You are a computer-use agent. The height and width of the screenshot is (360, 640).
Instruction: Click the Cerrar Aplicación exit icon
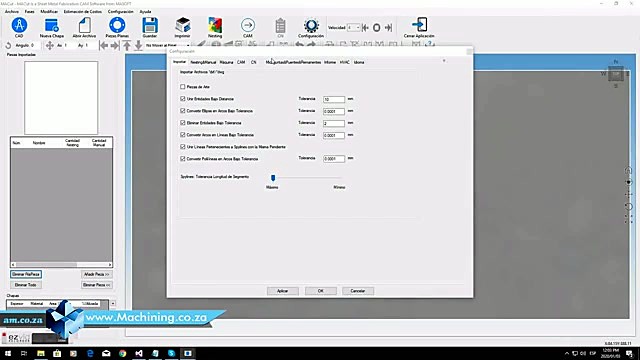coord(419,25)
